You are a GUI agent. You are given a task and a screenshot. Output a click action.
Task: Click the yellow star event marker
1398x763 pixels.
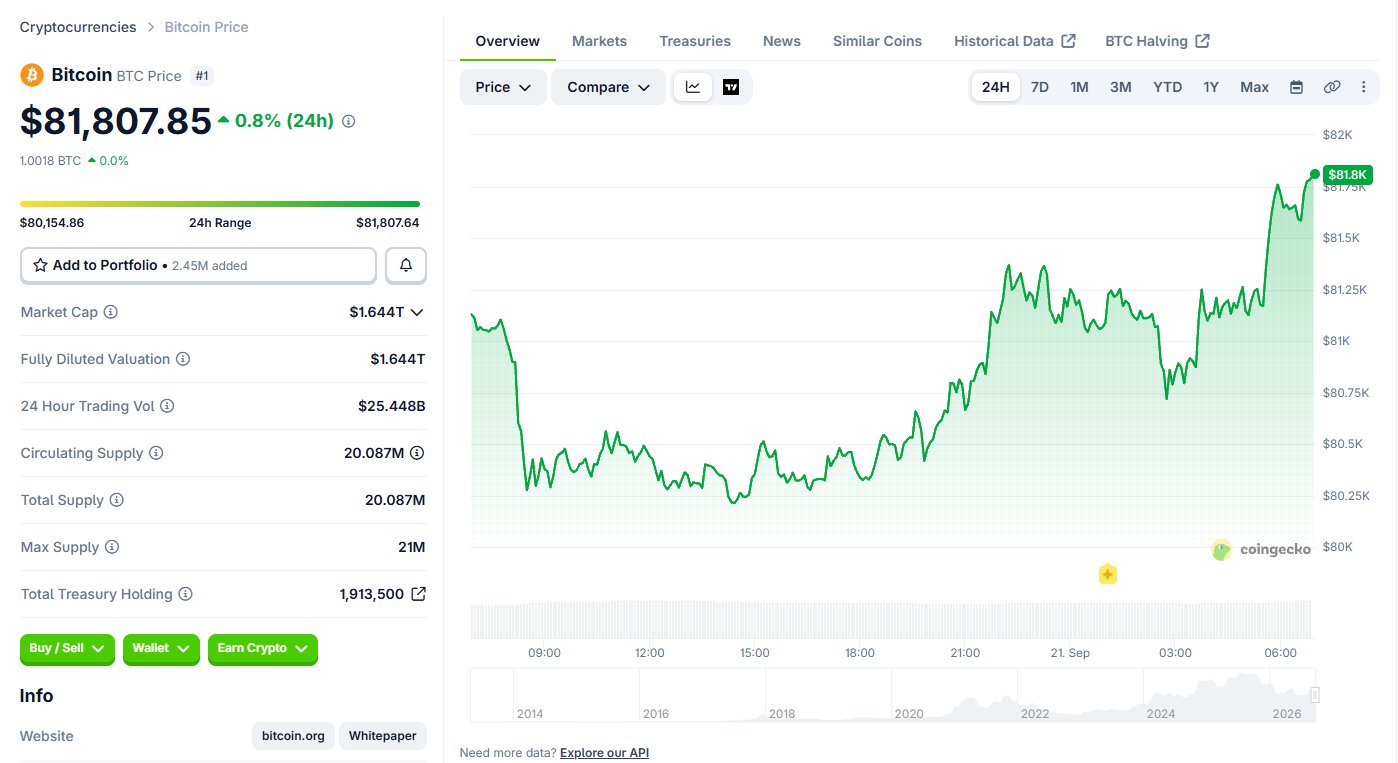(1107, 574)
